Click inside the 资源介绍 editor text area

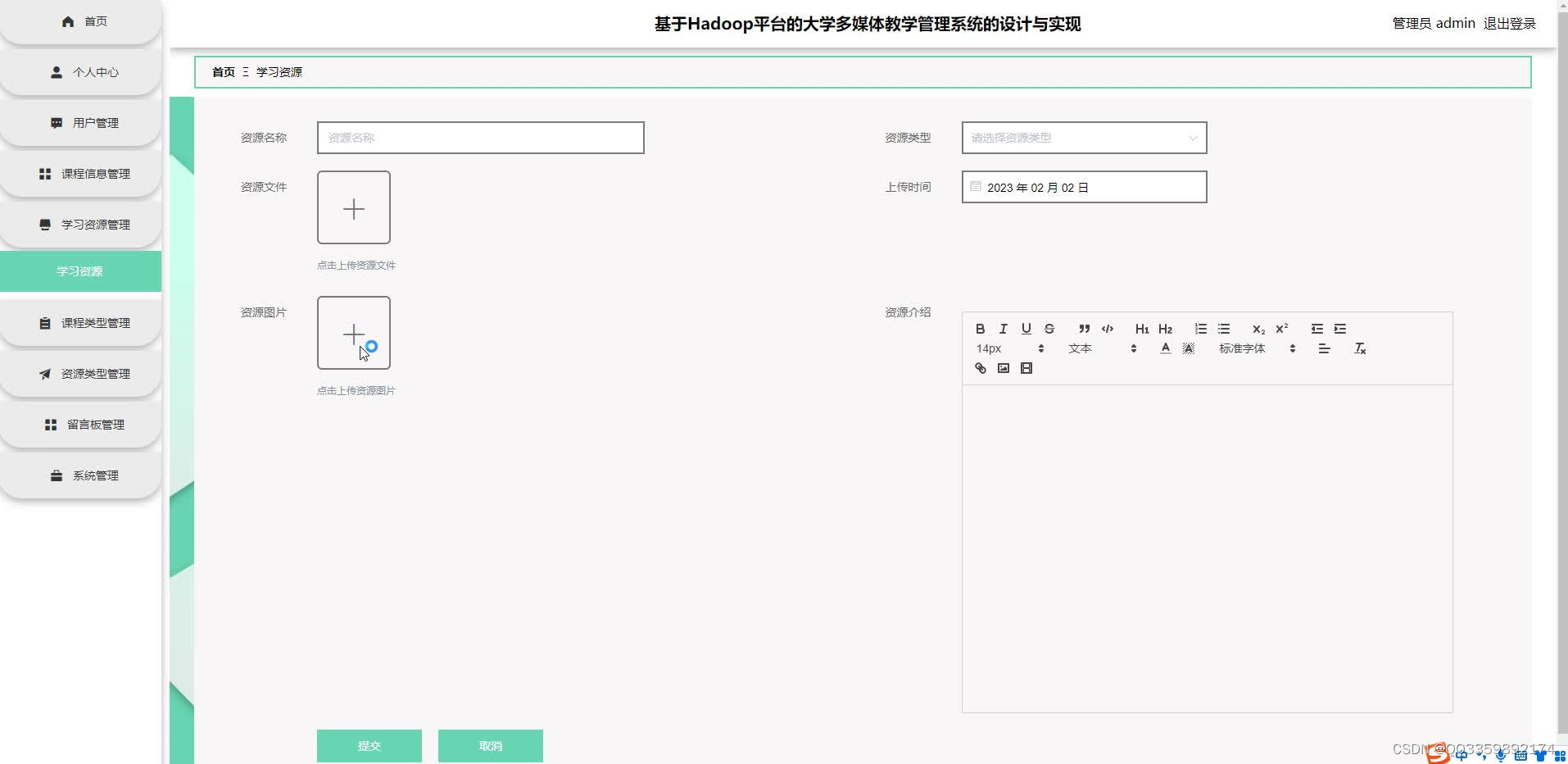pyautogui.click(x=1207, y=548)
